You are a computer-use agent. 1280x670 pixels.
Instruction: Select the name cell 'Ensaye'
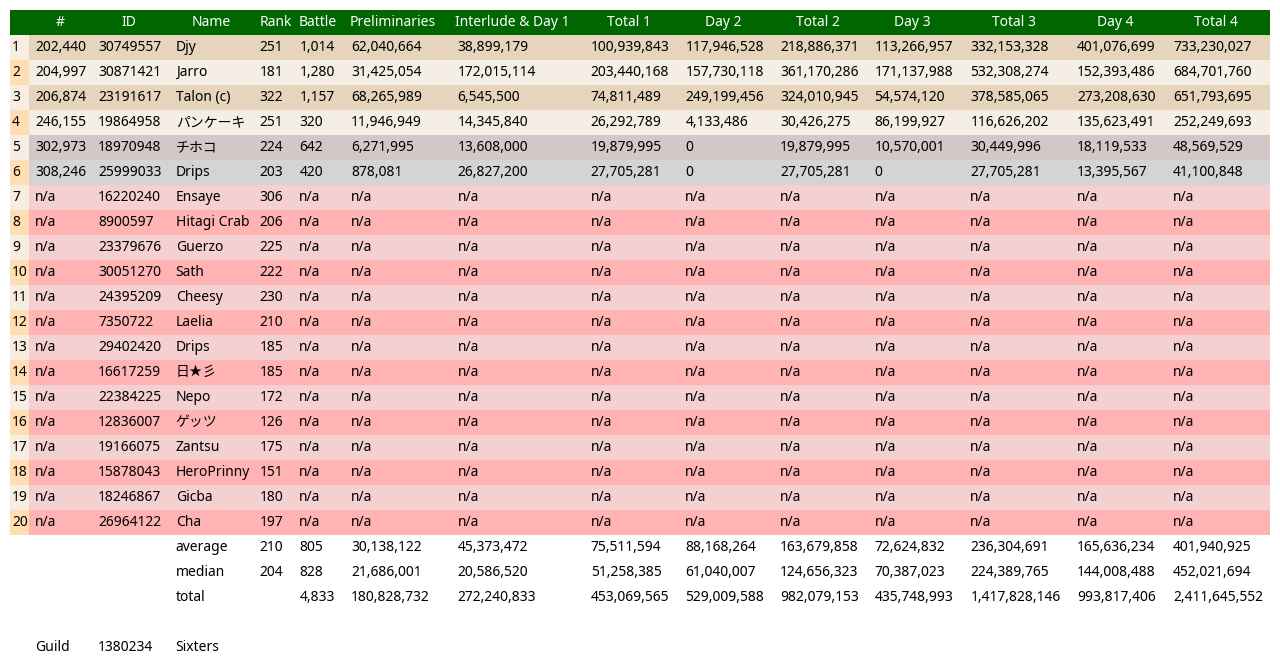(198, 196)
